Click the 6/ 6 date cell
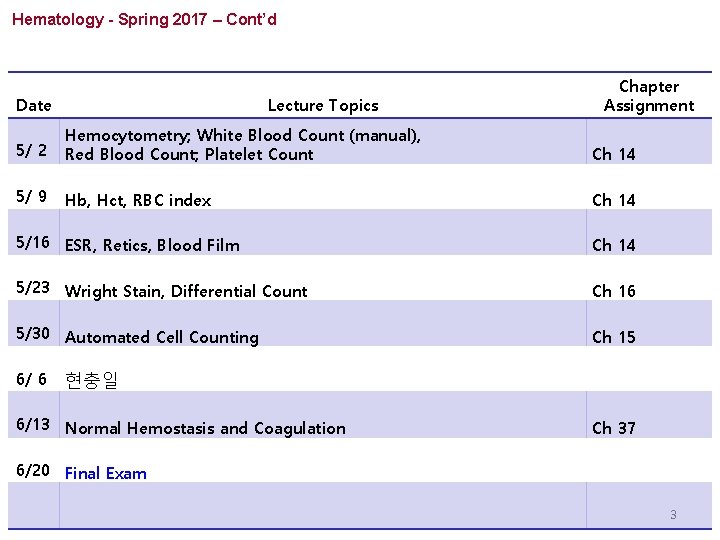 click(x=31, y=379)
